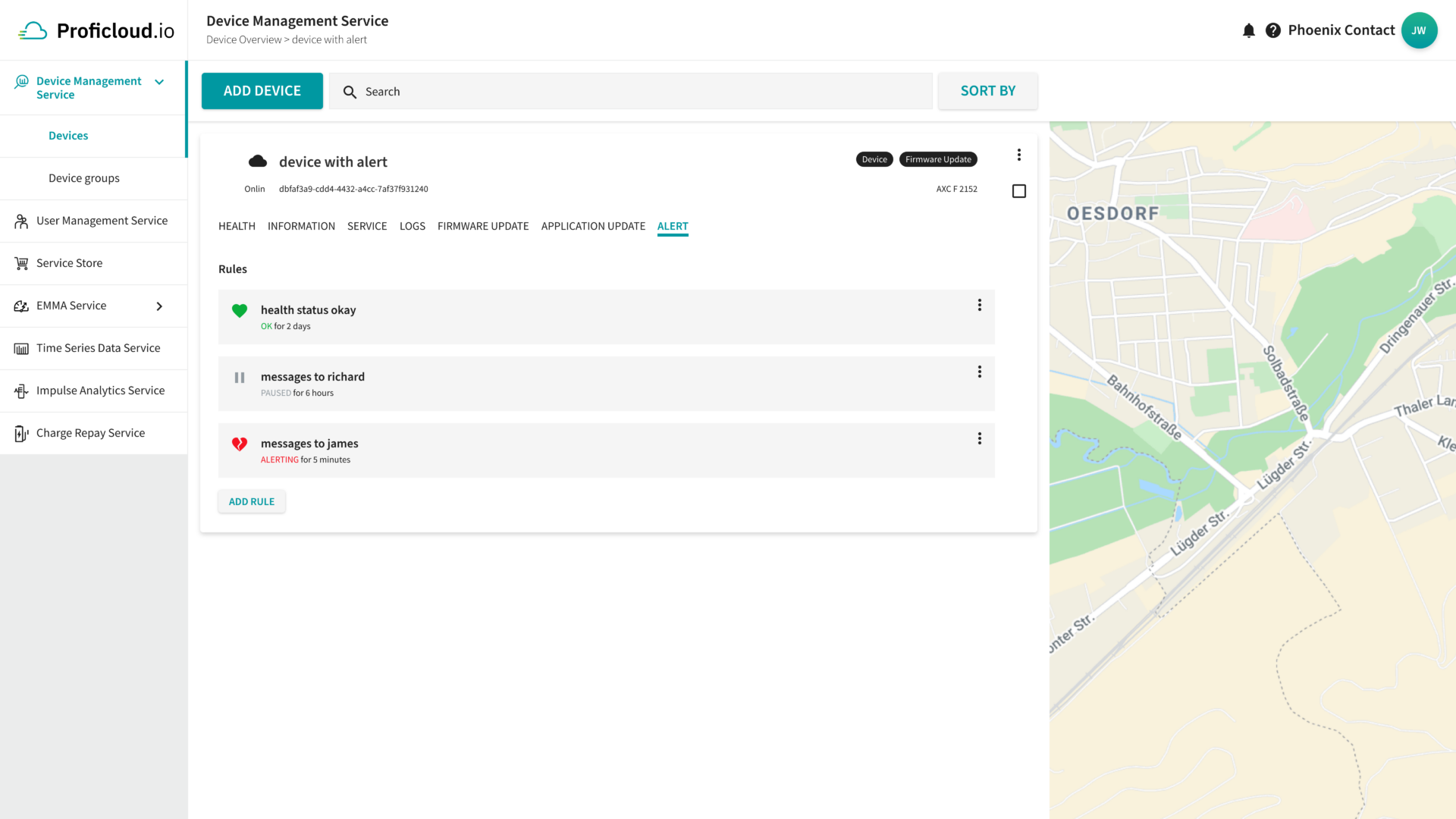Select Impulse Analytics Service icon
This screenshot has height=819, width=1456.
[x=20, y=390]
